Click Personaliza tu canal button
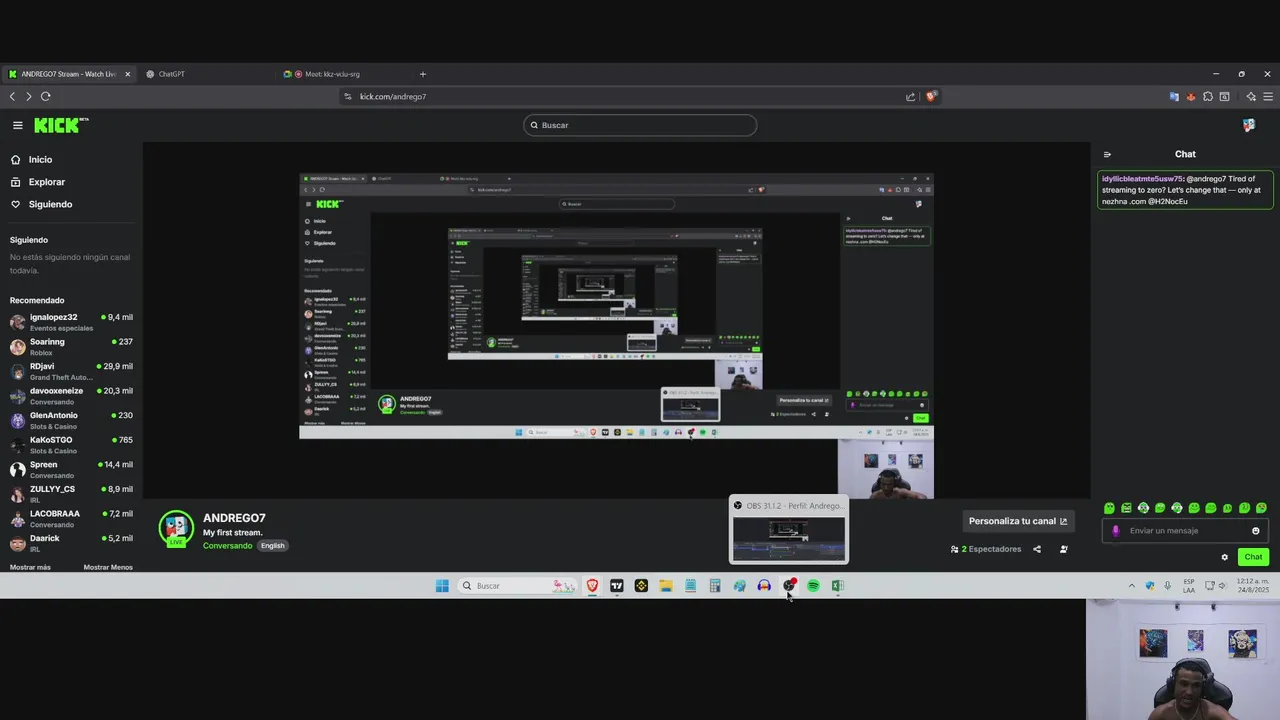Screen dimensions: 1280x720 click(1018, 521)
